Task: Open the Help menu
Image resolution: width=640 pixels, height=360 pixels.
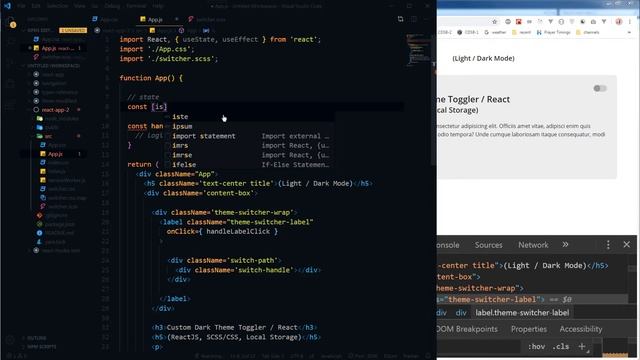Action: (158, 6)
